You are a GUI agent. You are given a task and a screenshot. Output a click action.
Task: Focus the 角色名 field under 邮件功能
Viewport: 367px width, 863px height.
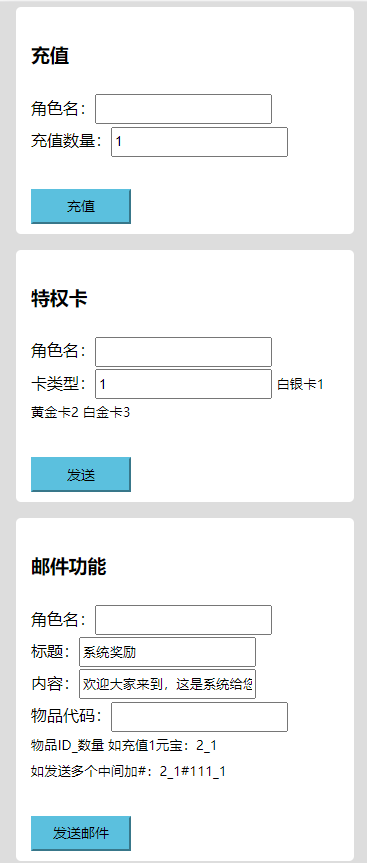coord(183,620)
